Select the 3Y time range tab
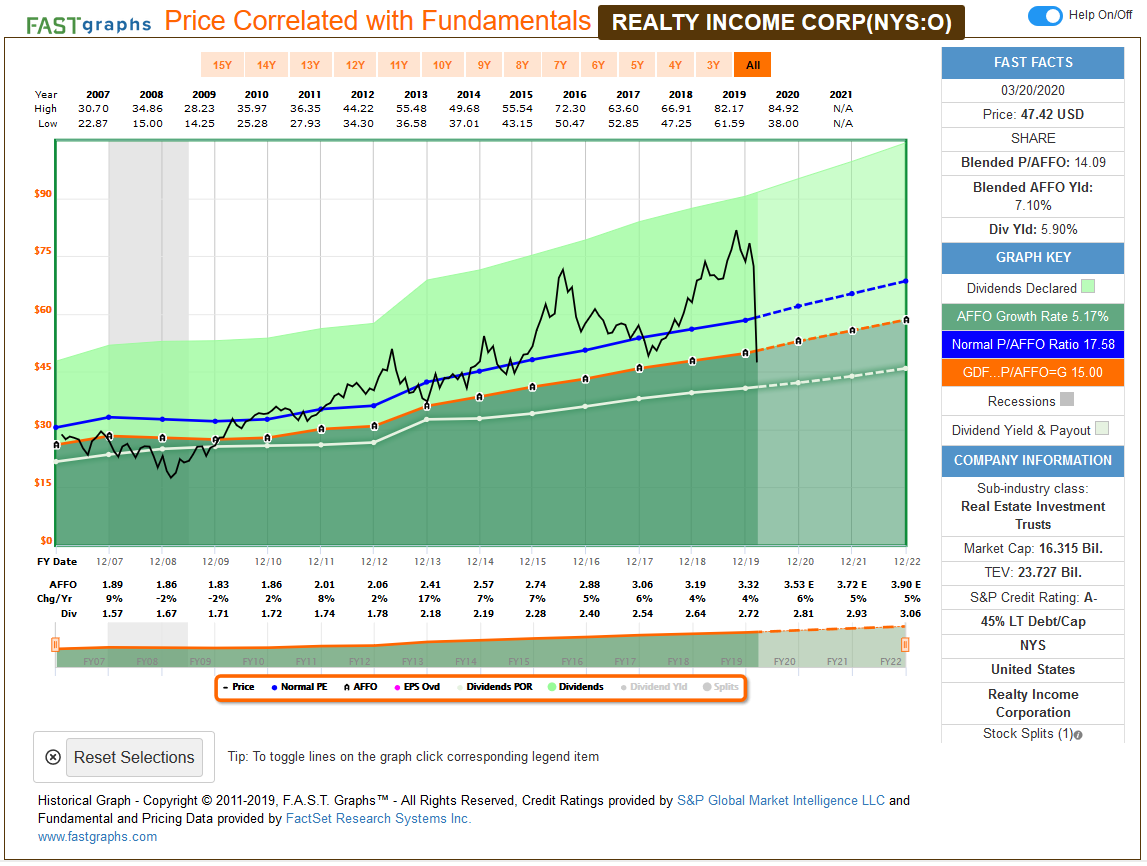Image resolution: width=1147 pixels, height=866 pixels. (x=712, y=65)
